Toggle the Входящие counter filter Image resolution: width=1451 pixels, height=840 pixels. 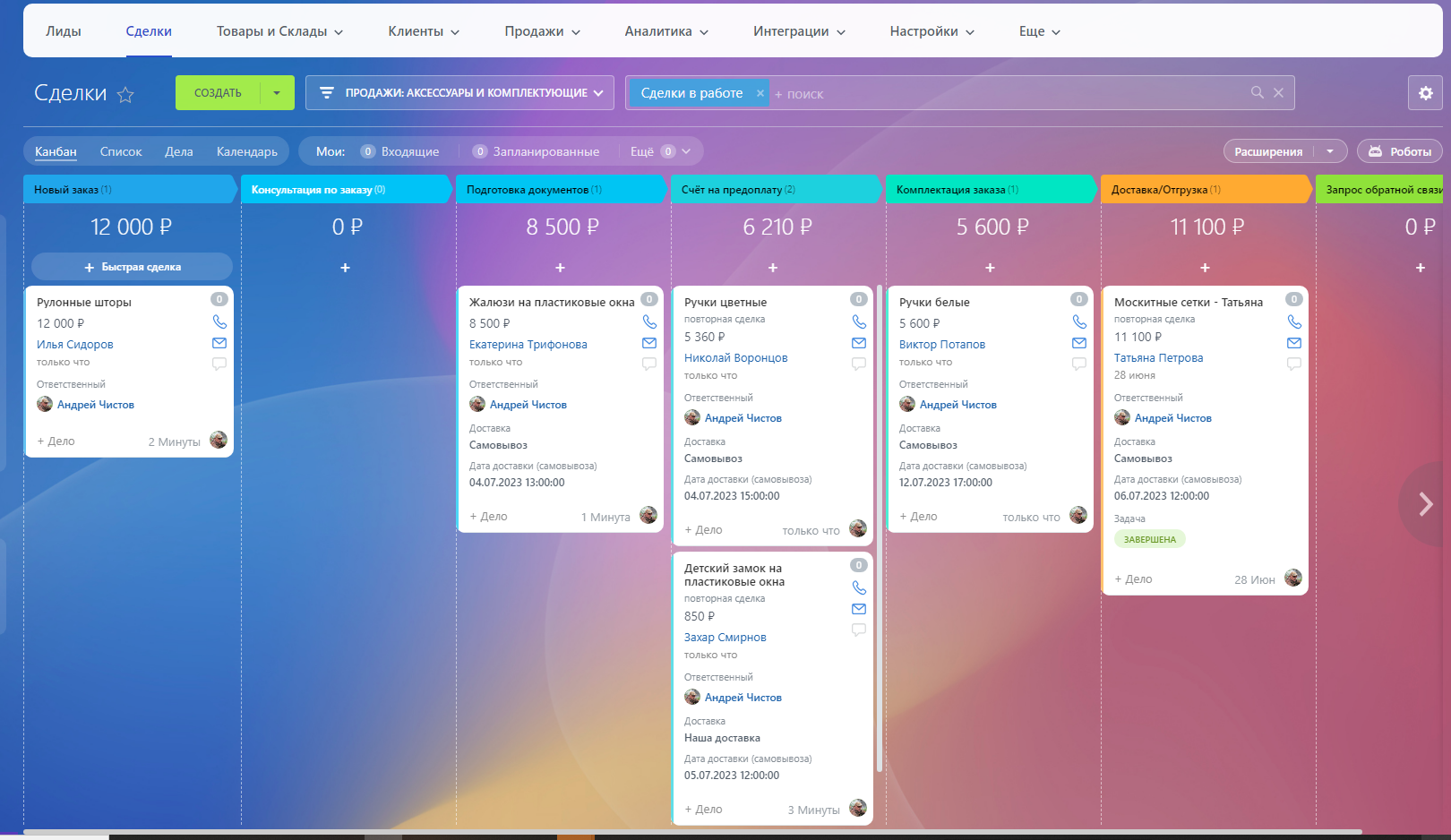tap(400, 151)
